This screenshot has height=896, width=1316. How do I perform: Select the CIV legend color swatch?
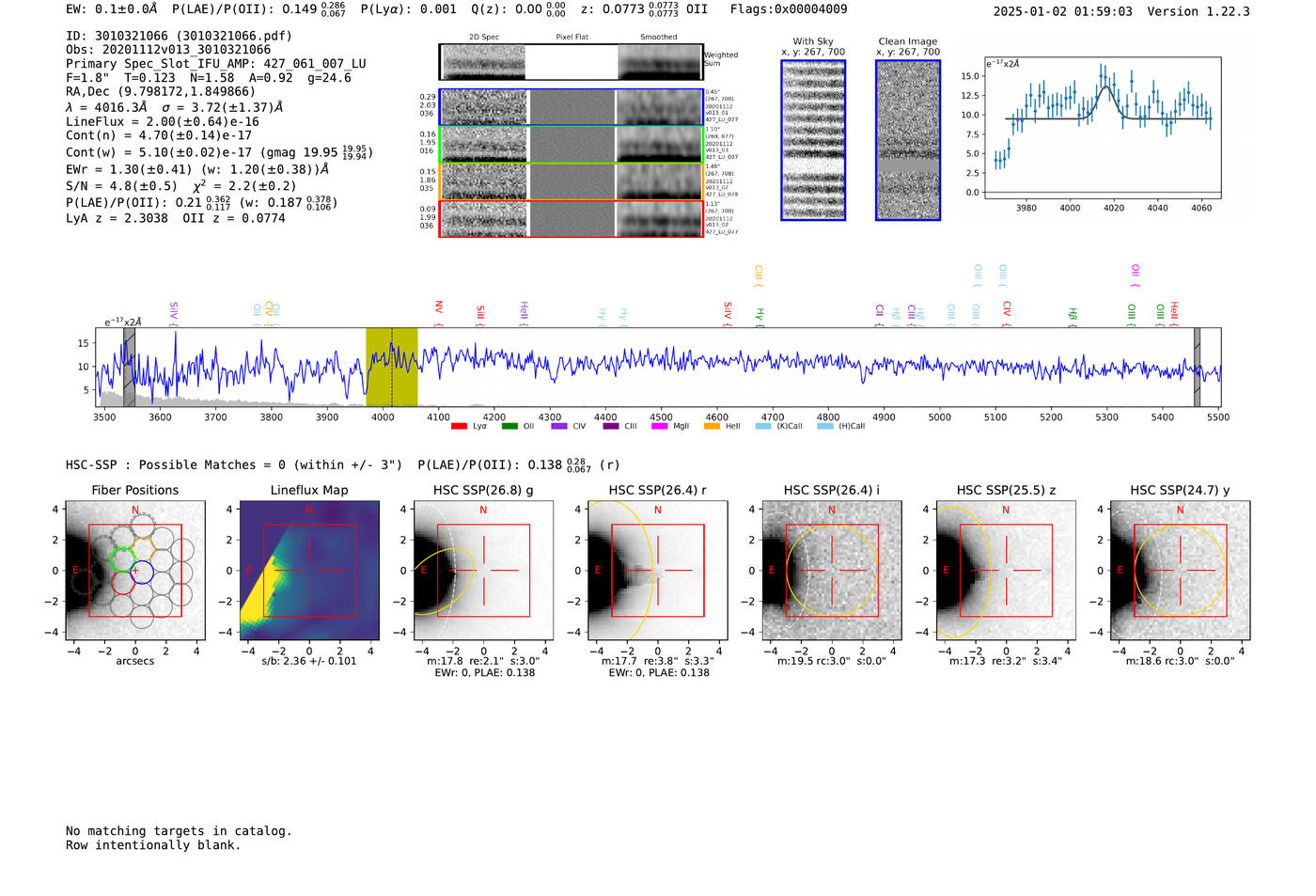coord(559,426)
